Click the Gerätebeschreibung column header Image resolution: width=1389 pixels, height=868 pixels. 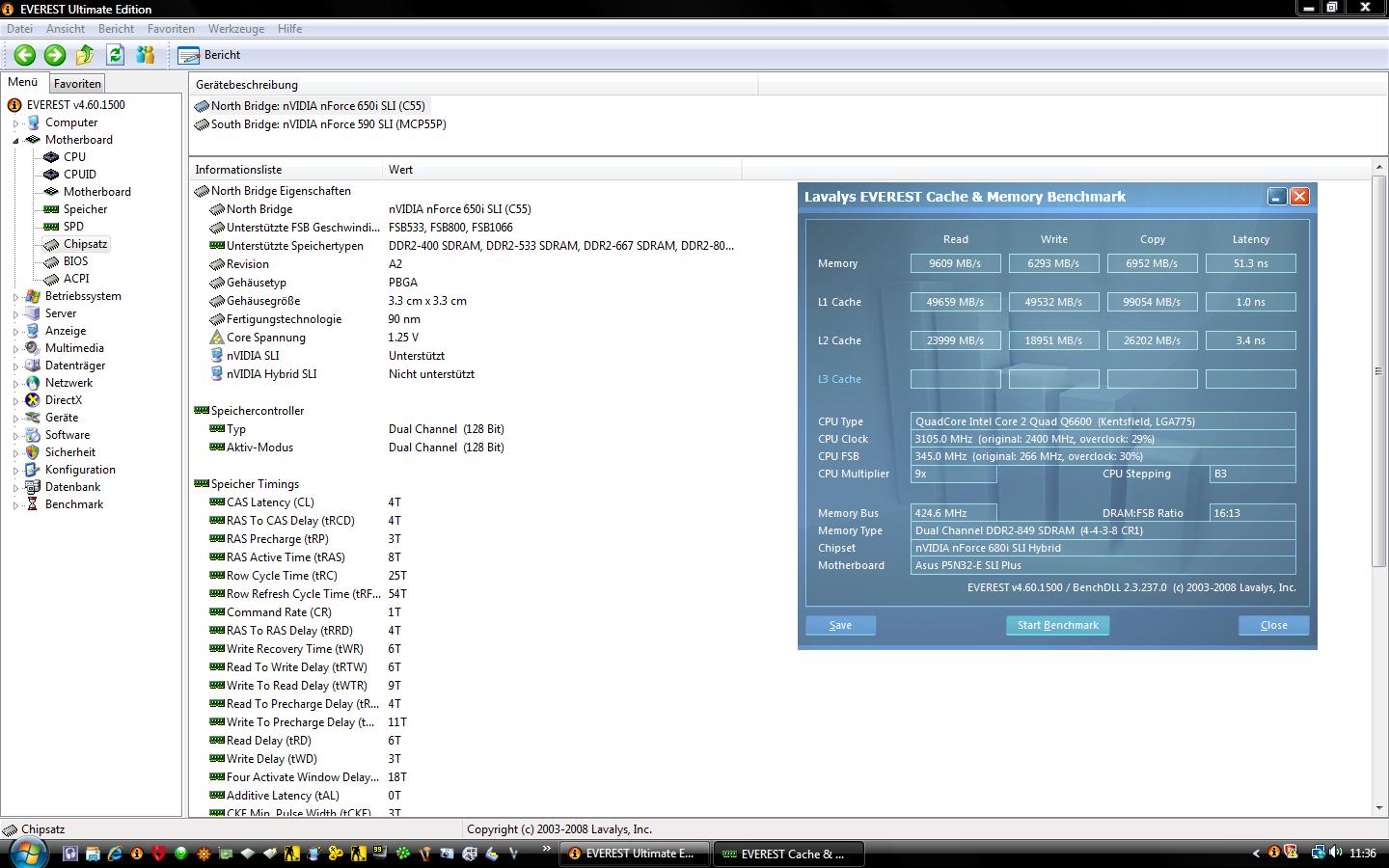click(474, 85)
